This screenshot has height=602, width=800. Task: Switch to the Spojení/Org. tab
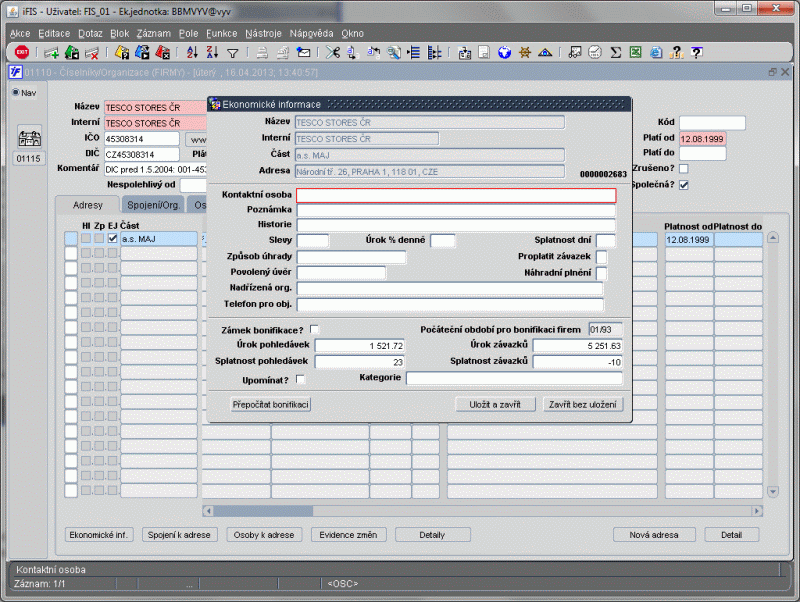pos(154,205)
